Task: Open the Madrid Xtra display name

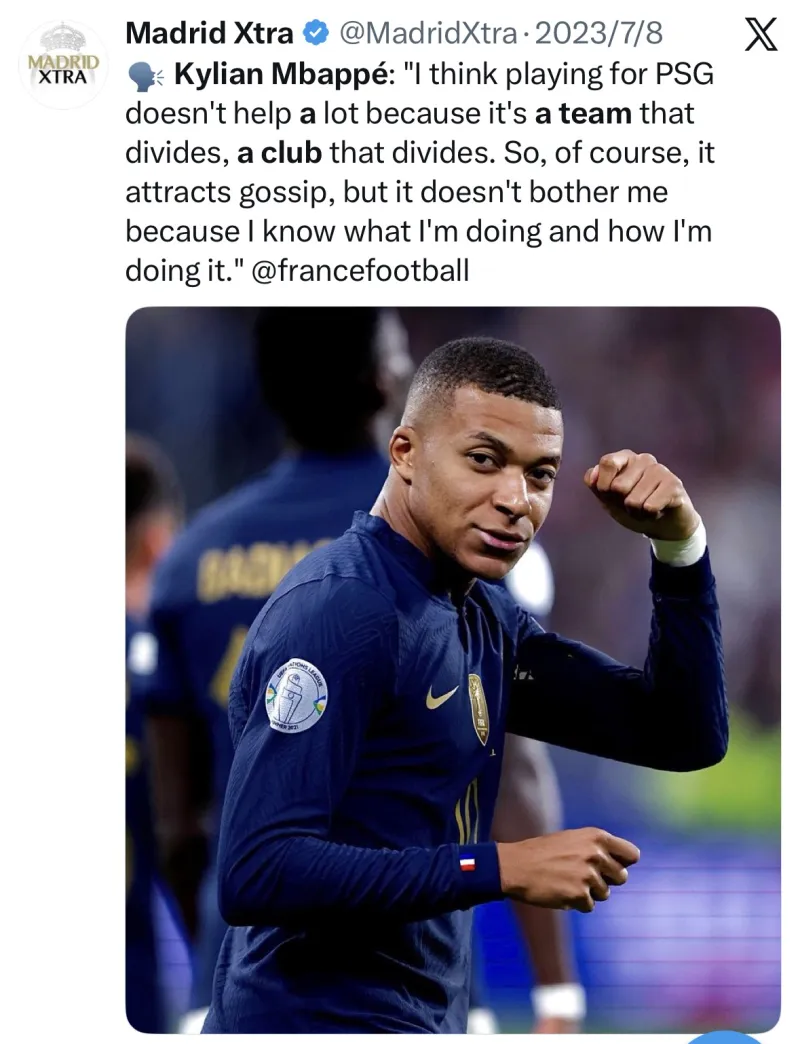Action: pos(209,33)
